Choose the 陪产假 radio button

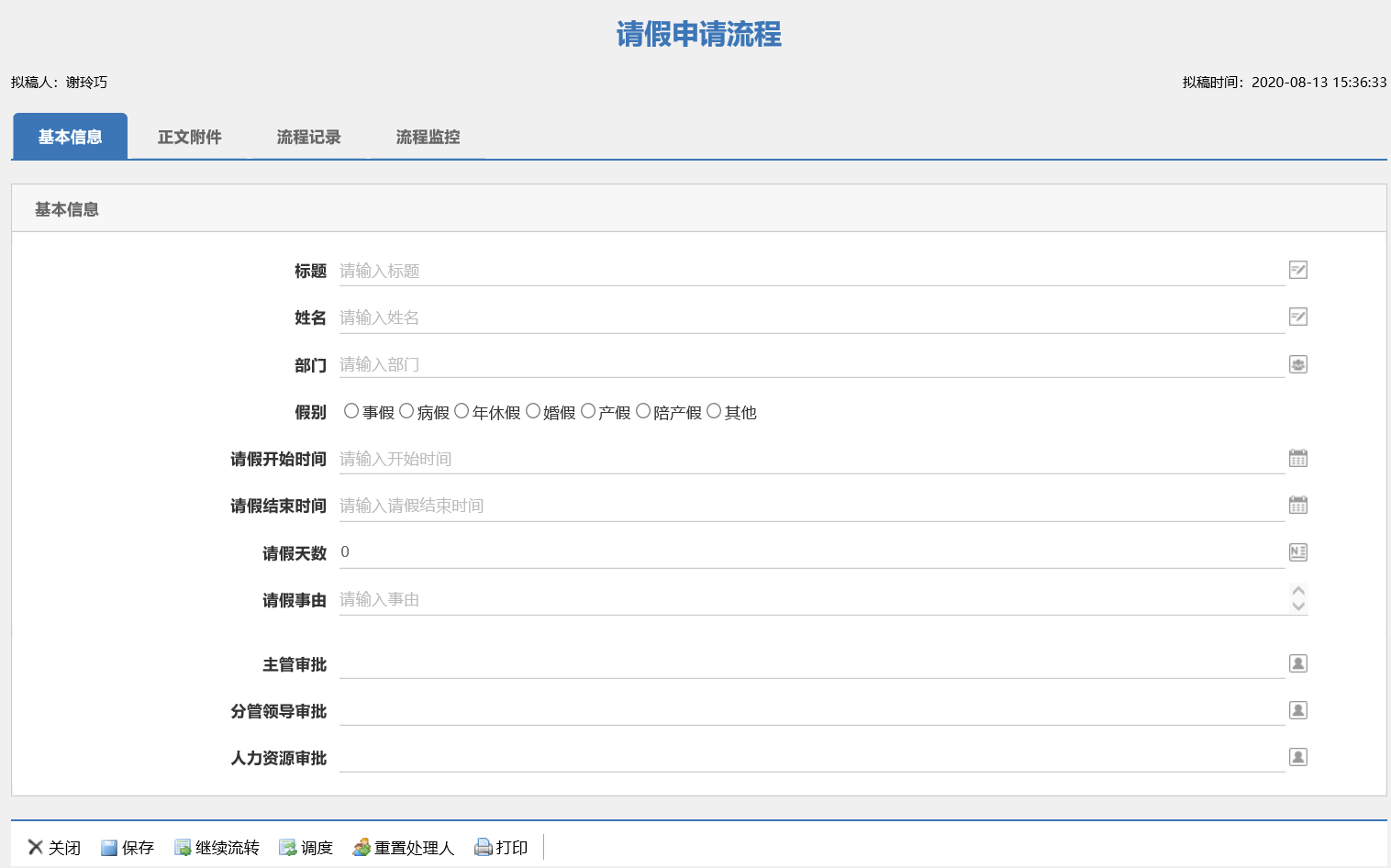[643, 411]
